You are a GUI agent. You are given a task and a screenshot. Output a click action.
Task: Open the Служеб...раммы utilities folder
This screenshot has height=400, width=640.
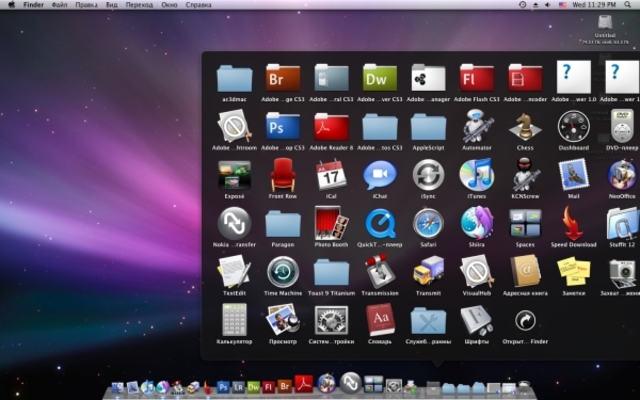click(x=428, y=321)
